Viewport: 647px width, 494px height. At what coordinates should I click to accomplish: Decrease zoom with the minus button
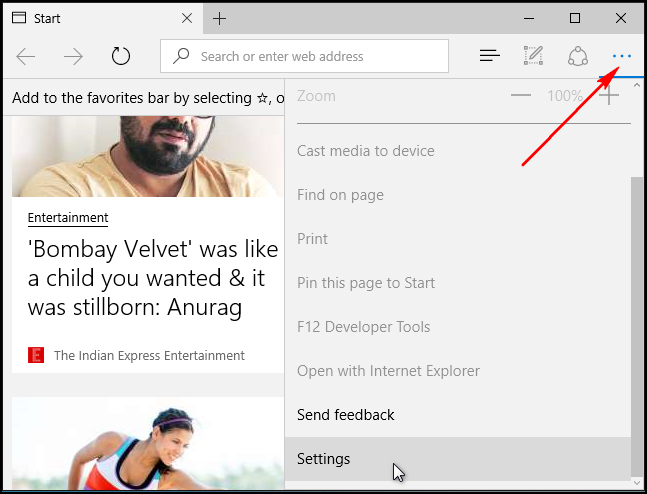point(521,96)
